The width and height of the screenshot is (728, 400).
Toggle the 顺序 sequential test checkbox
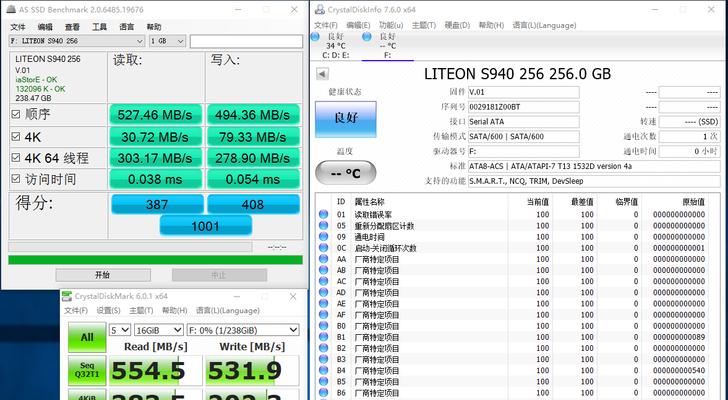[16, 114]
